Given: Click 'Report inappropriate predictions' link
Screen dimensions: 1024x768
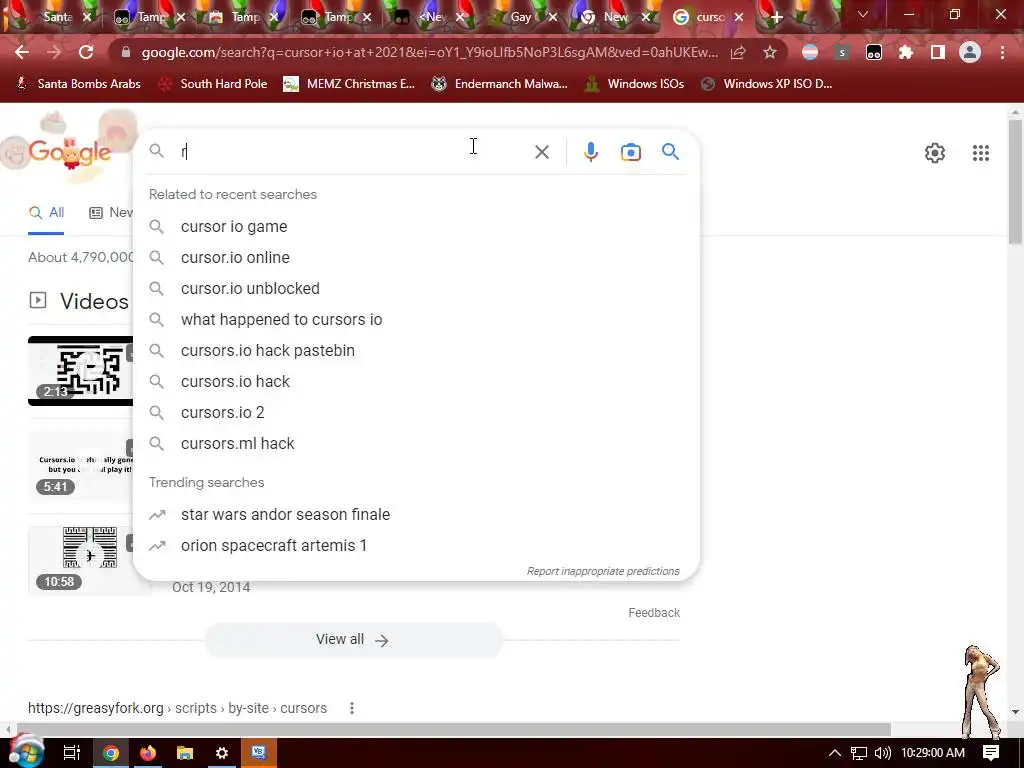Looking at the screenshot, I should point(603,571).
